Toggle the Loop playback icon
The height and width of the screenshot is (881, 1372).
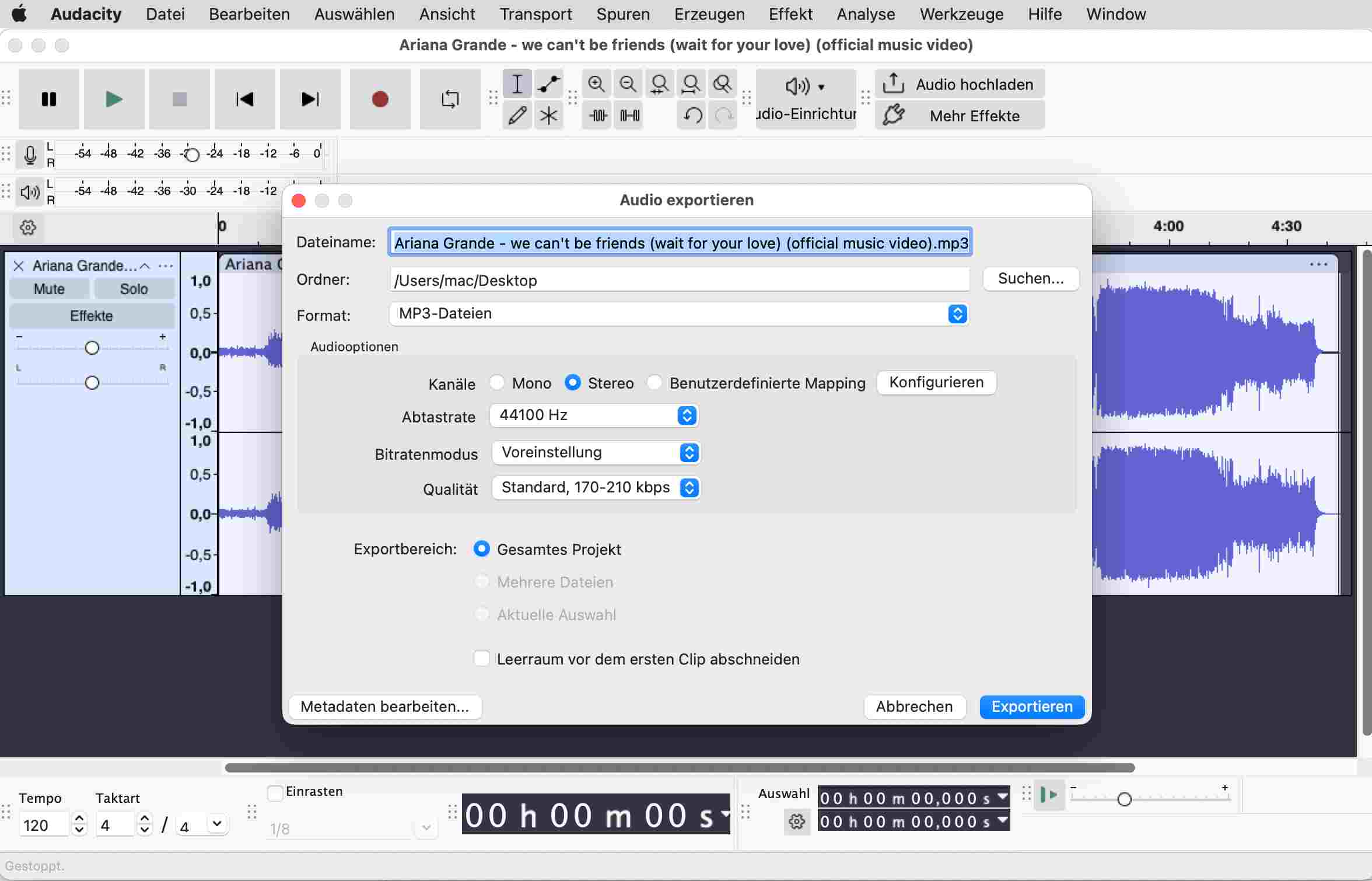click(450, 99)
